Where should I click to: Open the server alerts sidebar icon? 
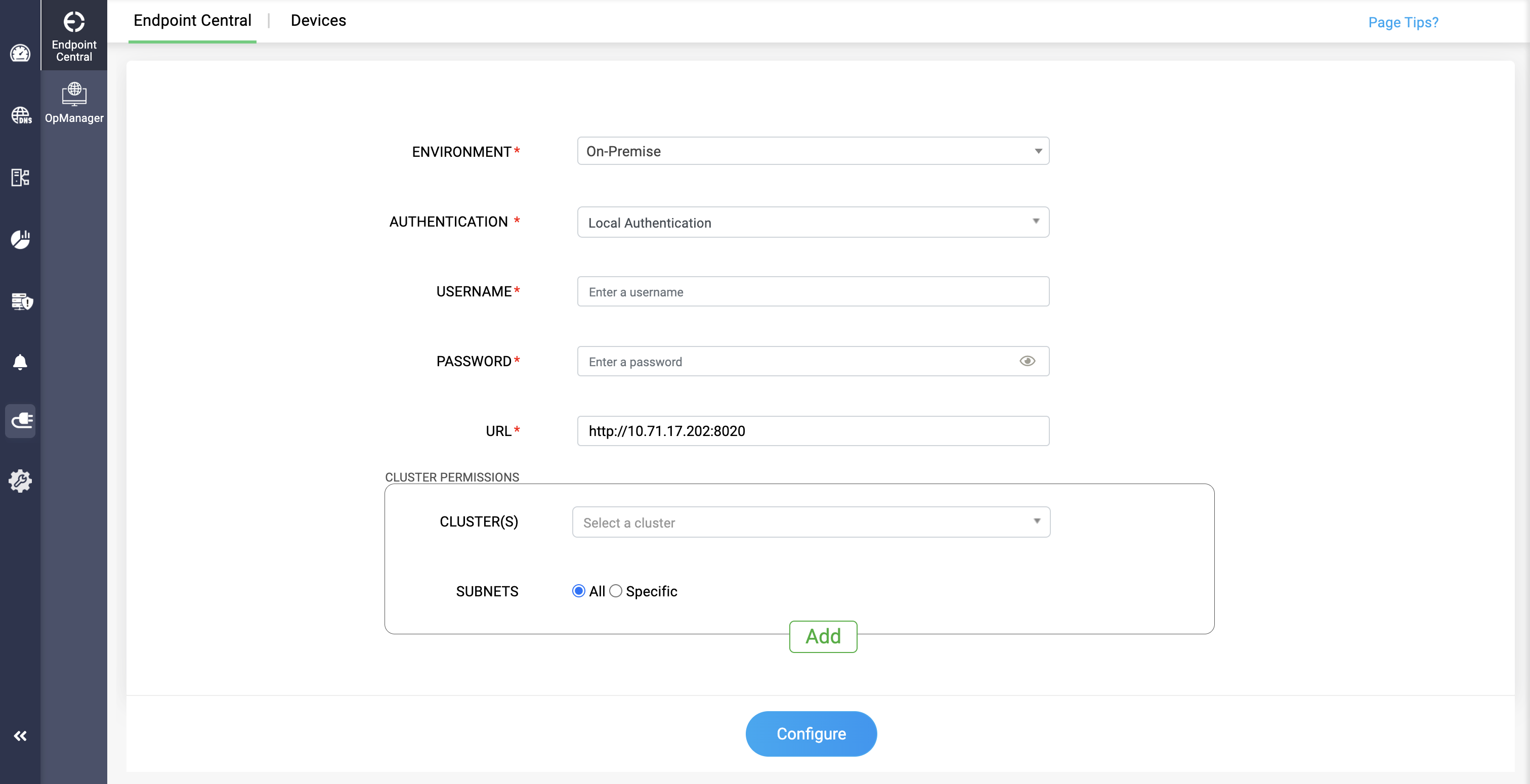pos(20,302)
